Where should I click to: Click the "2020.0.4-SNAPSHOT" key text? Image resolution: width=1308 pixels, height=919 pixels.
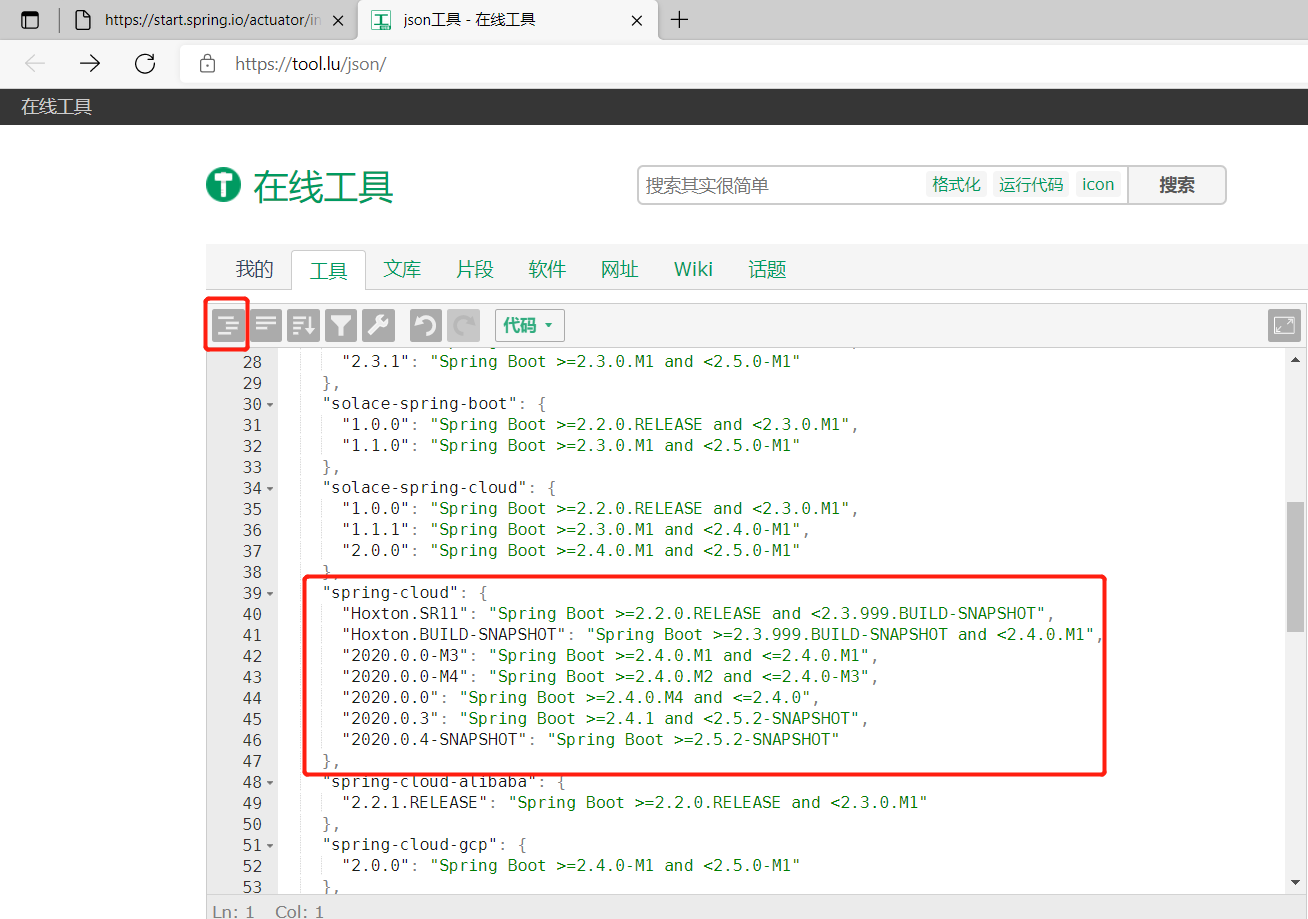click(434, 739)
